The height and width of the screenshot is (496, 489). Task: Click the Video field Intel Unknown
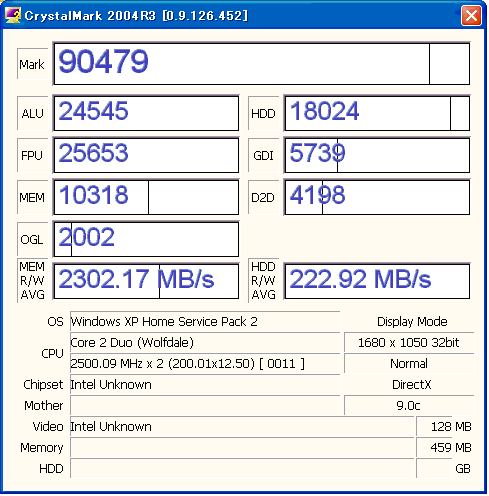click(242, 426)
